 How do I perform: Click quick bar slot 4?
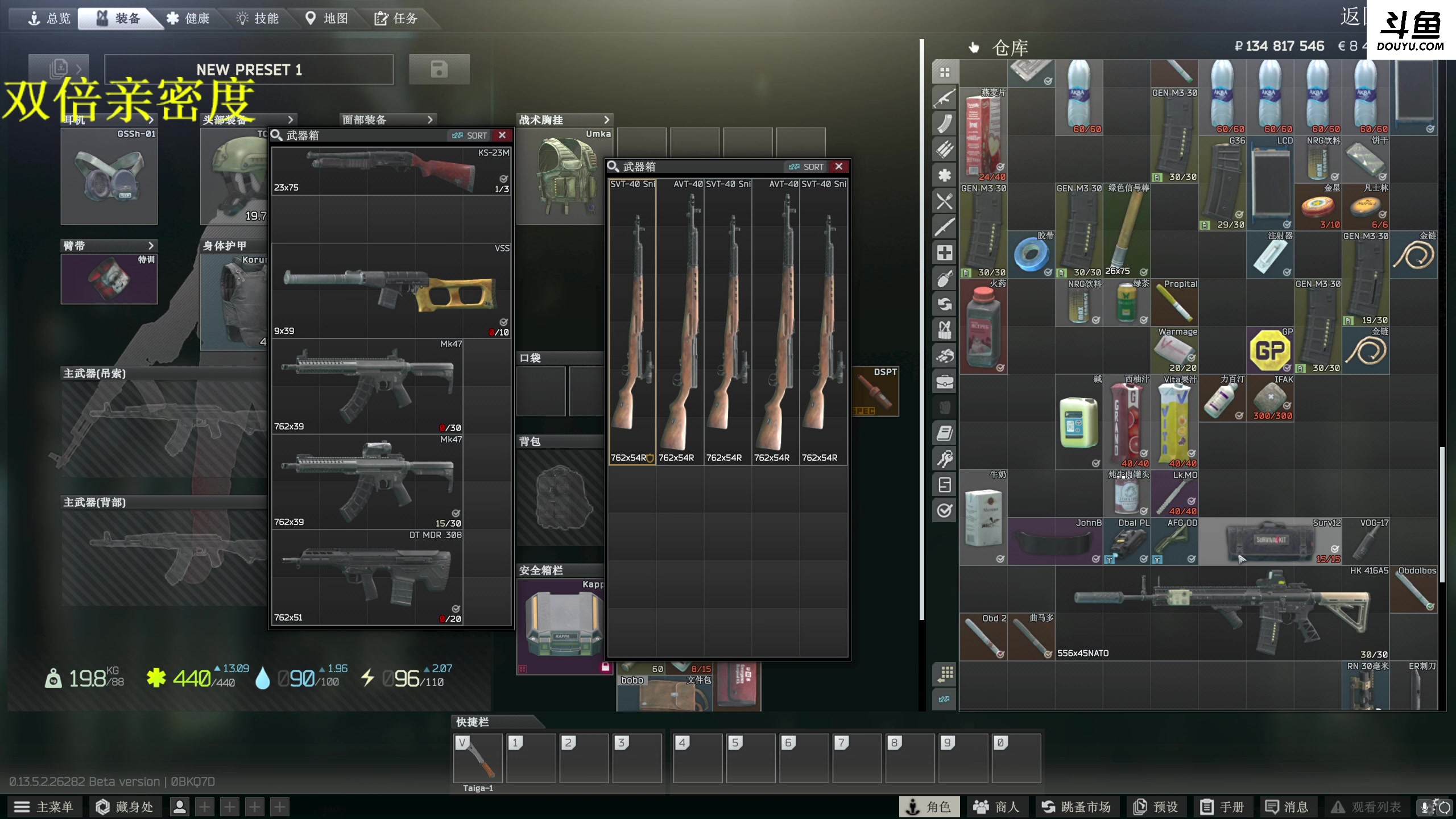click(697, 758)
